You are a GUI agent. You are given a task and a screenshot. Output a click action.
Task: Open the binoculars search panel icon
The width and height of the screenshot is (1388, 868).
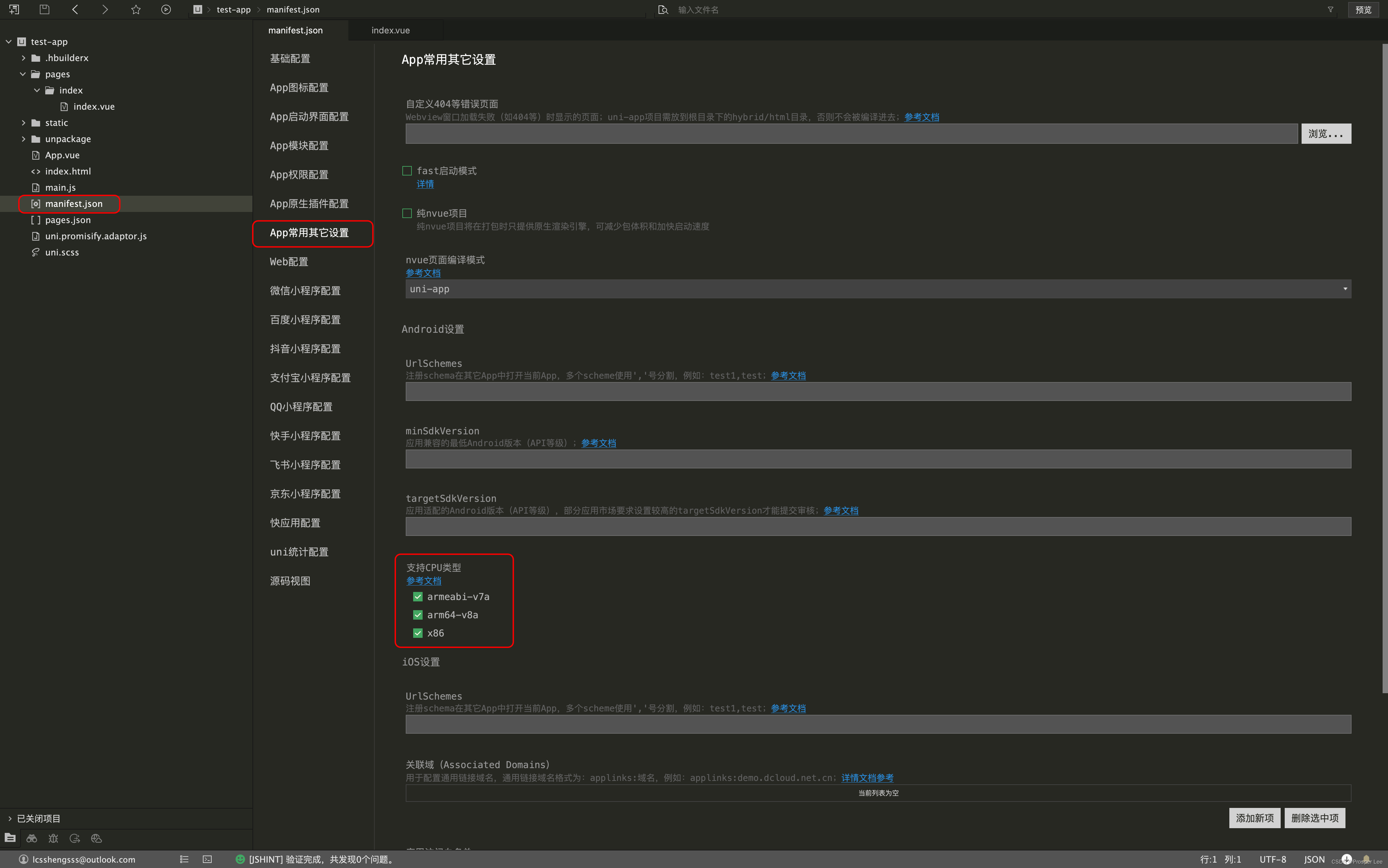click(x=32, y=838)
